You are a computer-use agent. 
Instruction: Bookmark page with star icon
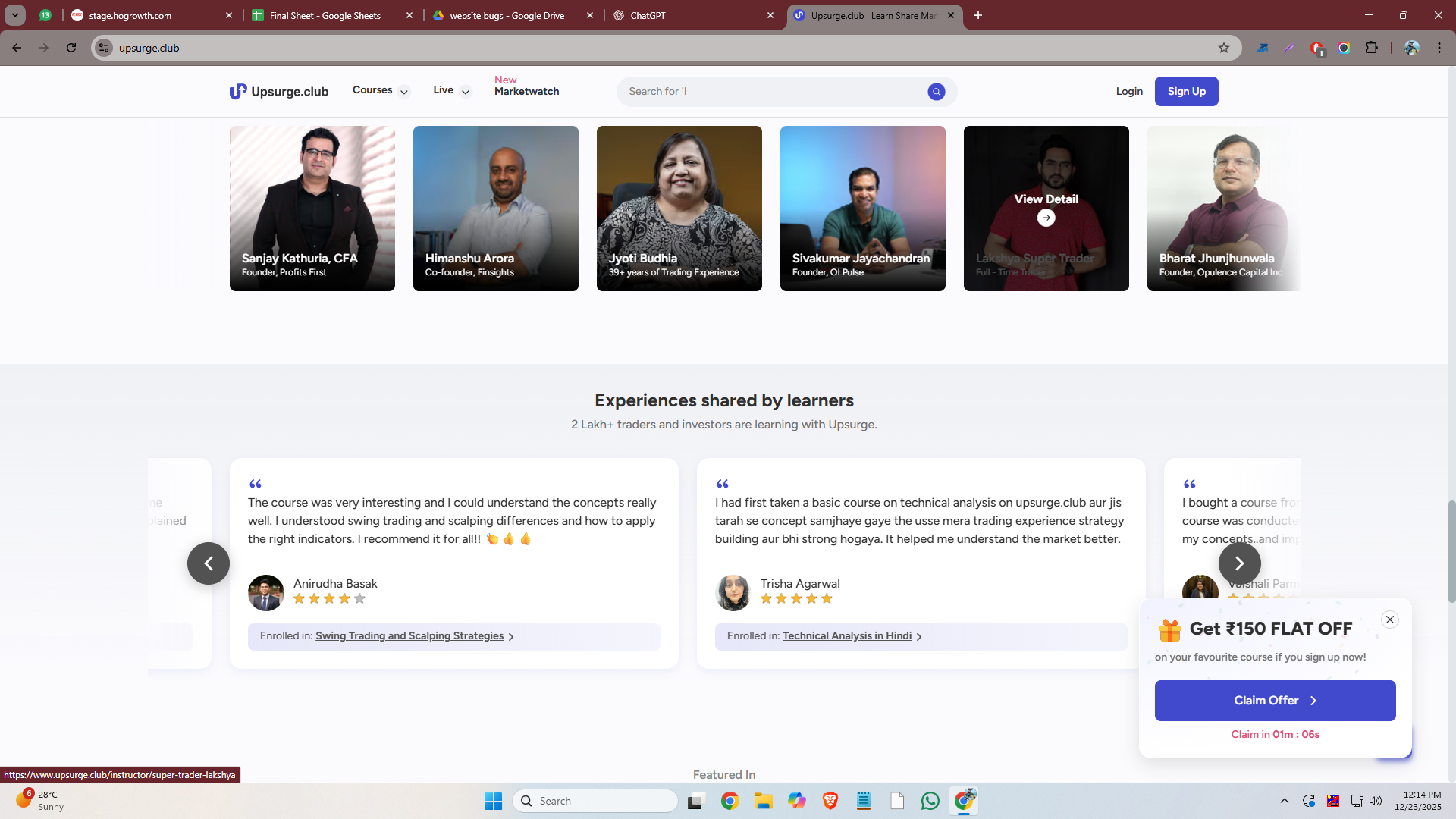tap(1223, 48)
